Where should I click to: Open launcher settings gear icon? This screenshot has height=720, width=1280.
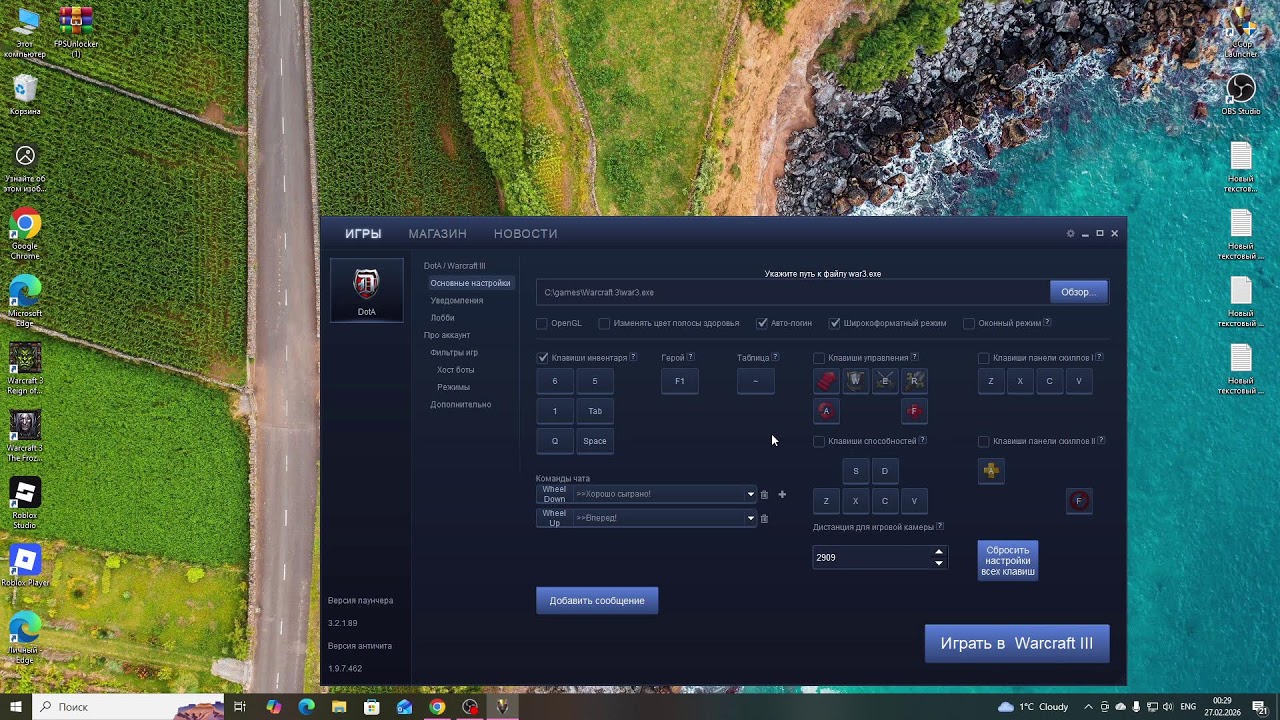(x=1070, y=234)
